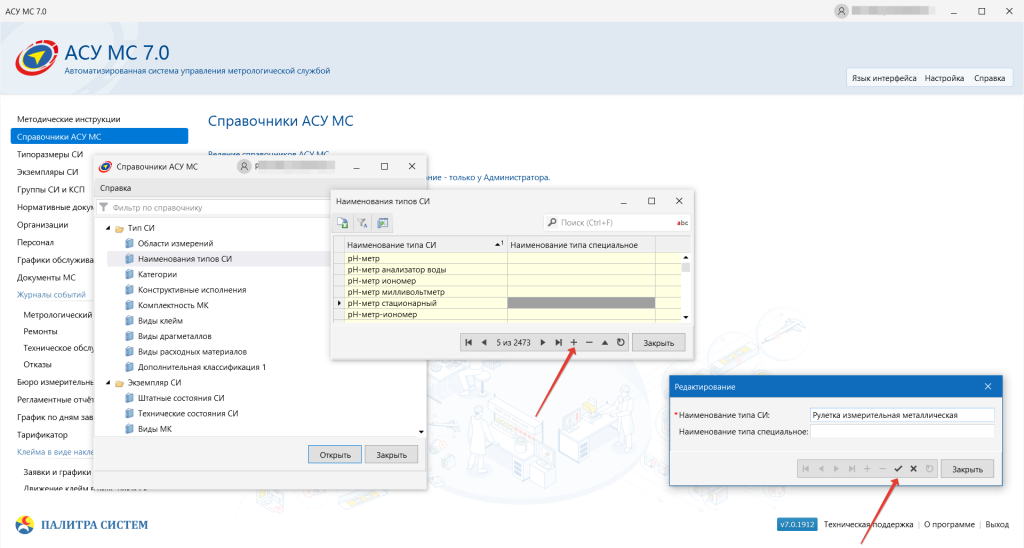The width and height of the screenshot is (1024, 548).
Task: Click the funnel icon in Фильтр по справочнику
Action: [103, 208]
